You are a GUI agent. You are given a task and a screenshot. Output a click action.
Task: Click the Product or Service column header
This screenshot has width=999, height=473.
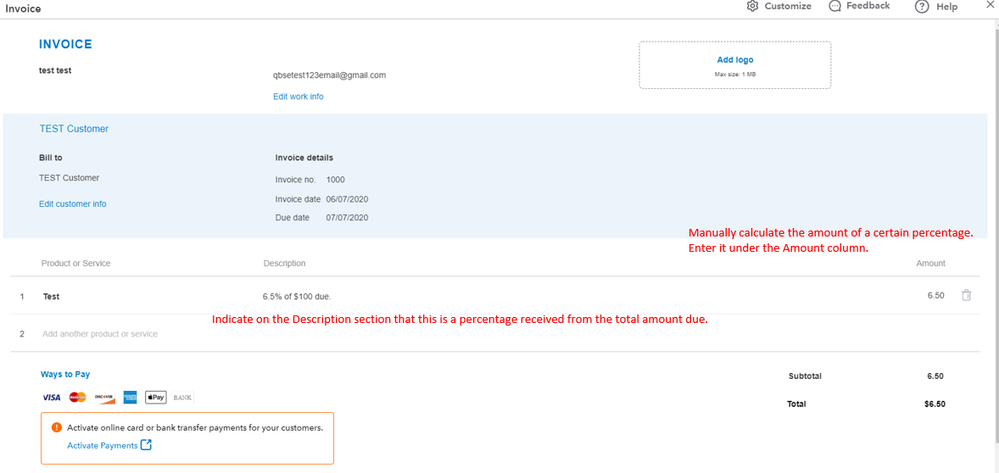coord(76,263)
